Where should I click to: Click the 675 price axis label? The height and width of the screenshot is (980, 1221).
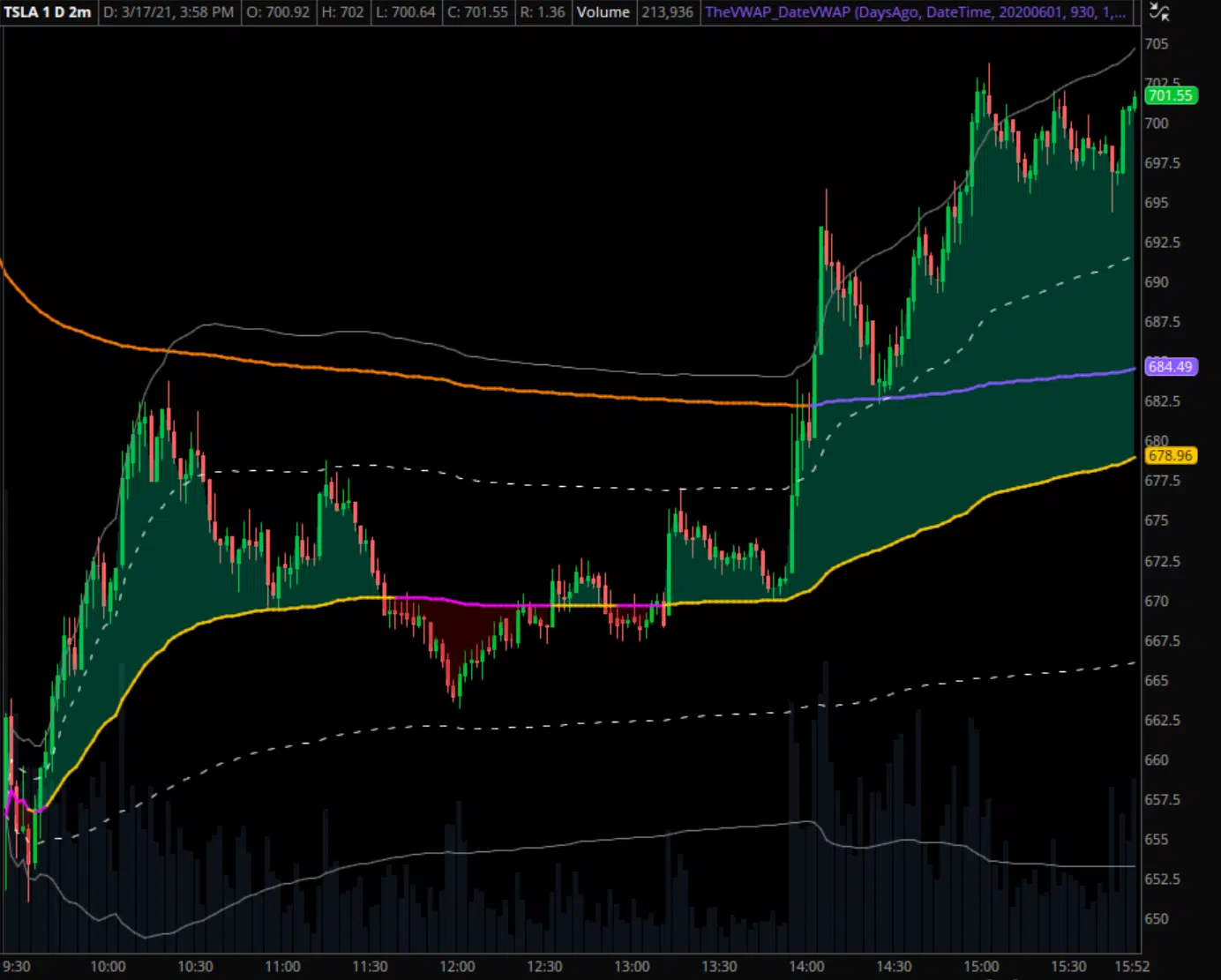point(1156,520)
